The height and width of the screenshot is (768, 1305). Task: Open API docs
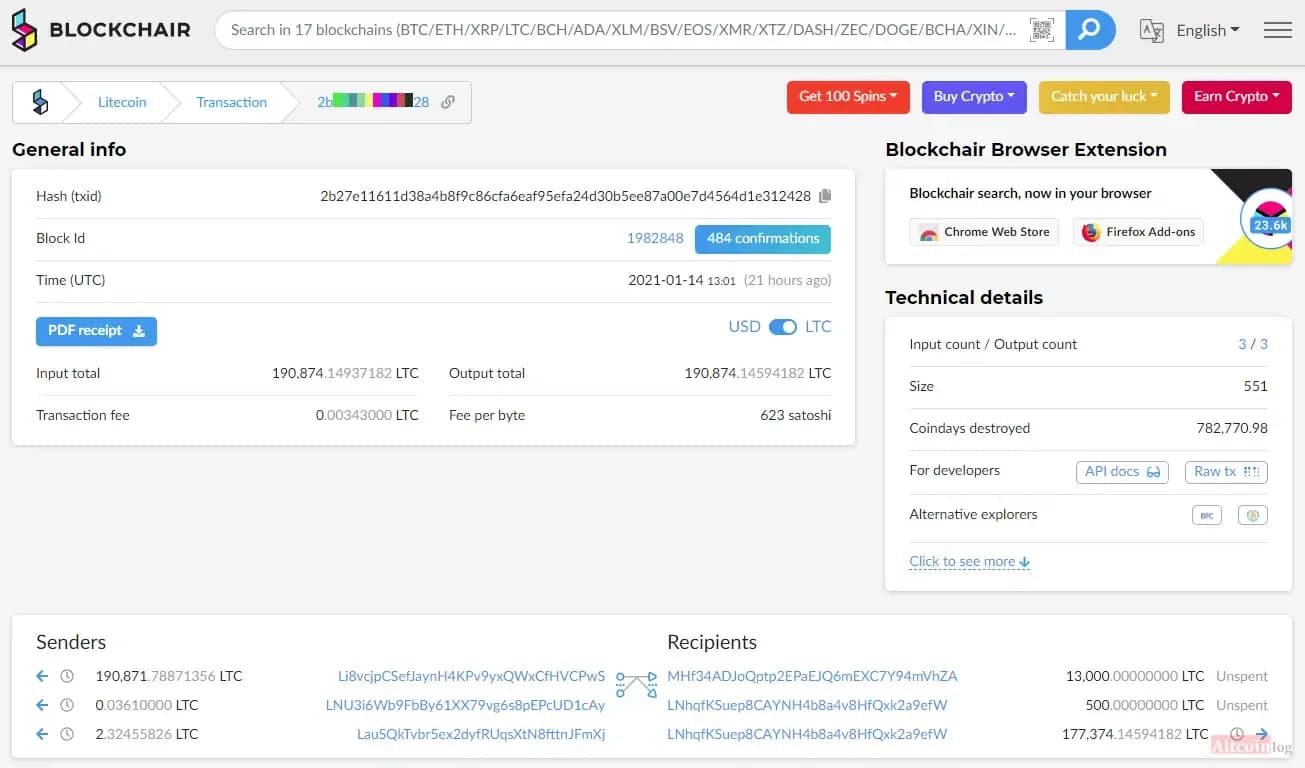coord(1122,472)
